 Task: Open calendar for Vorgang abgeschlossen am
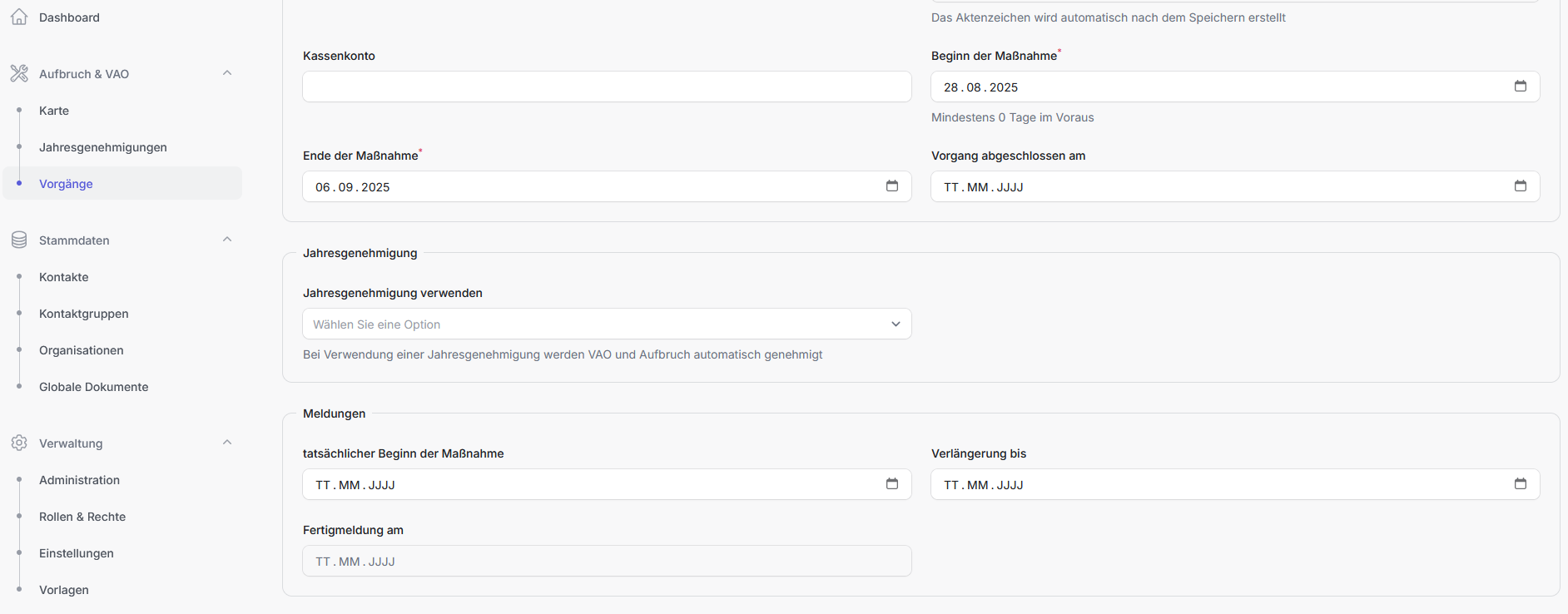(1520, 186)
